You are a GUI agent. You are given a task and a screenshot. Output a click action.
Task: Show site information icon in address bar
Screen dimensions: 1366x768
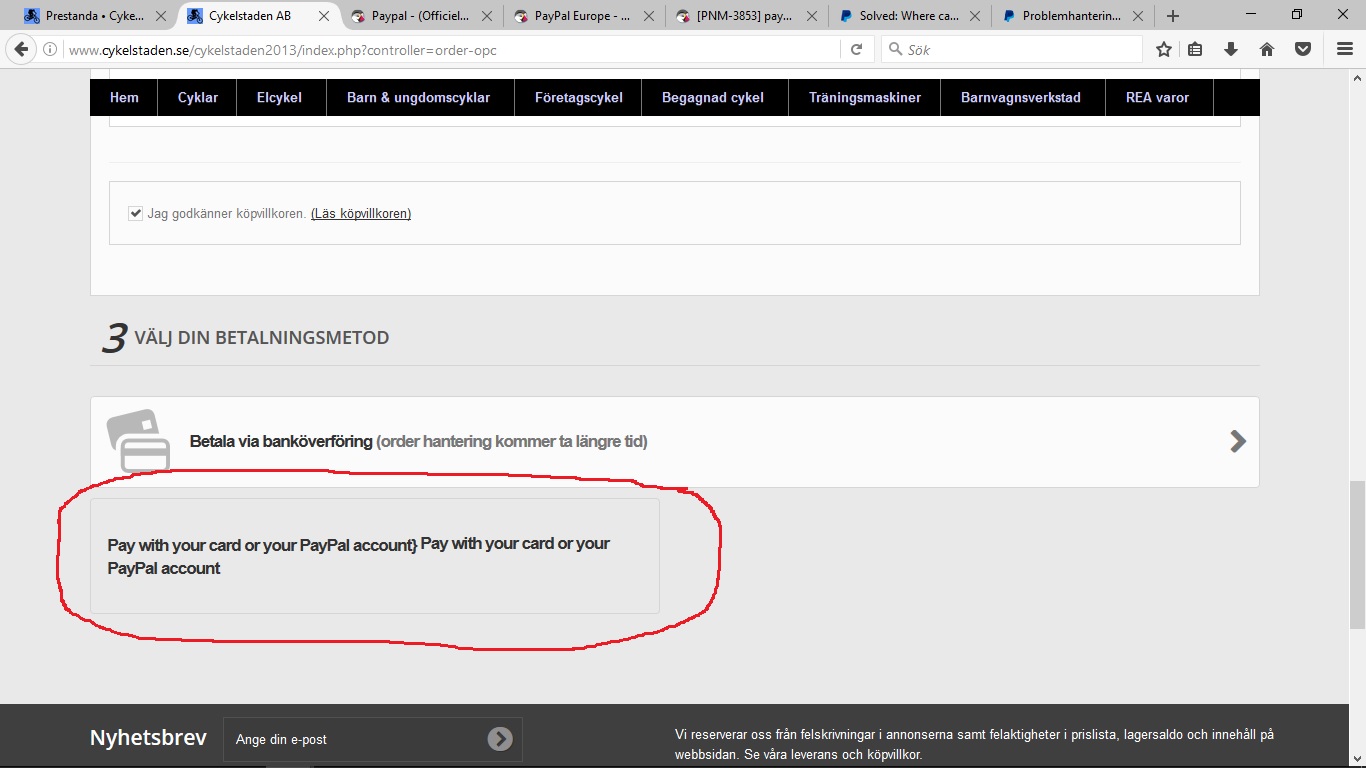[x=50, y=50]
